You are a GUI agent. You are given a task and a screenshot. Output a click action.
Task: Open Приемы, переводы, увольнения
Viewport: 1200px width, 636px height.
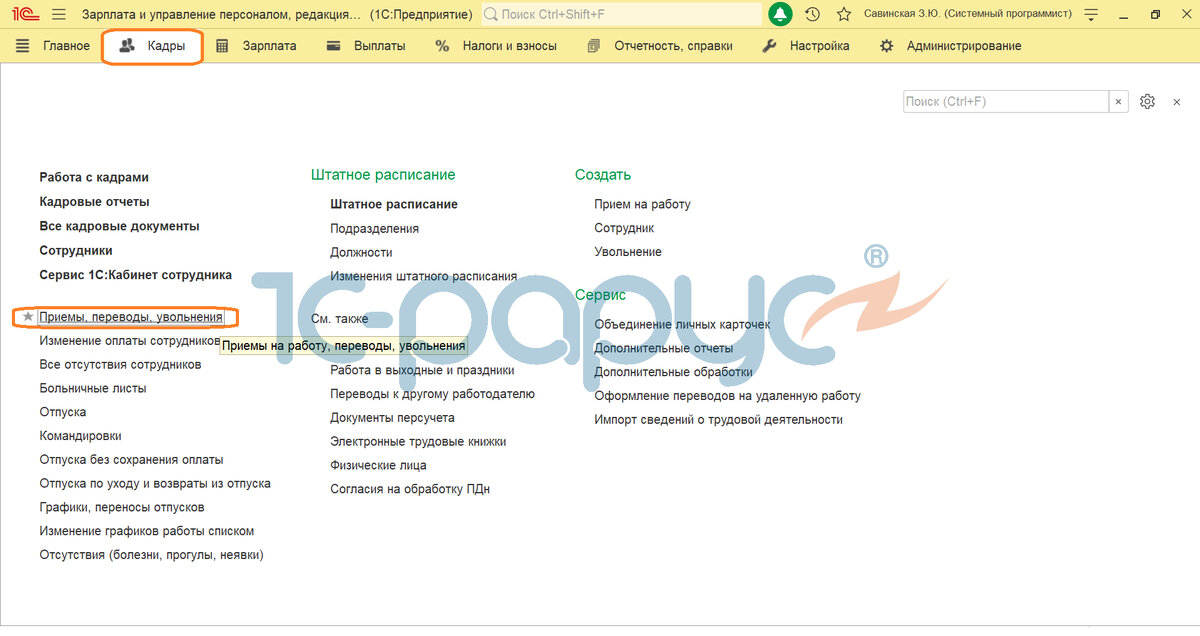(x=131, y=317)
